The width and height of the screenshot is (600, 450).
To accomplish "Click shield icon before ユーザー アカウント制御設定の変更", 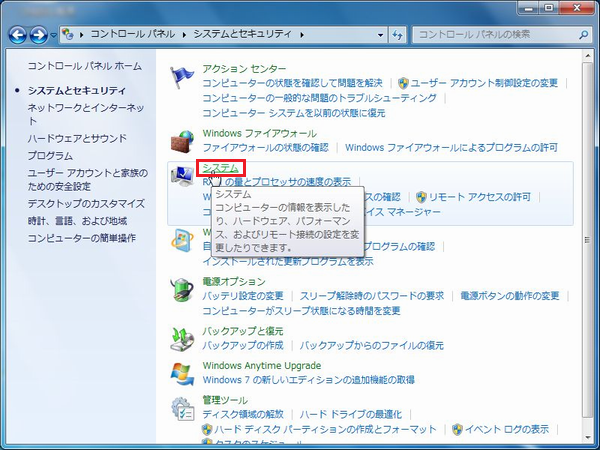I will [x=403, y=83].
